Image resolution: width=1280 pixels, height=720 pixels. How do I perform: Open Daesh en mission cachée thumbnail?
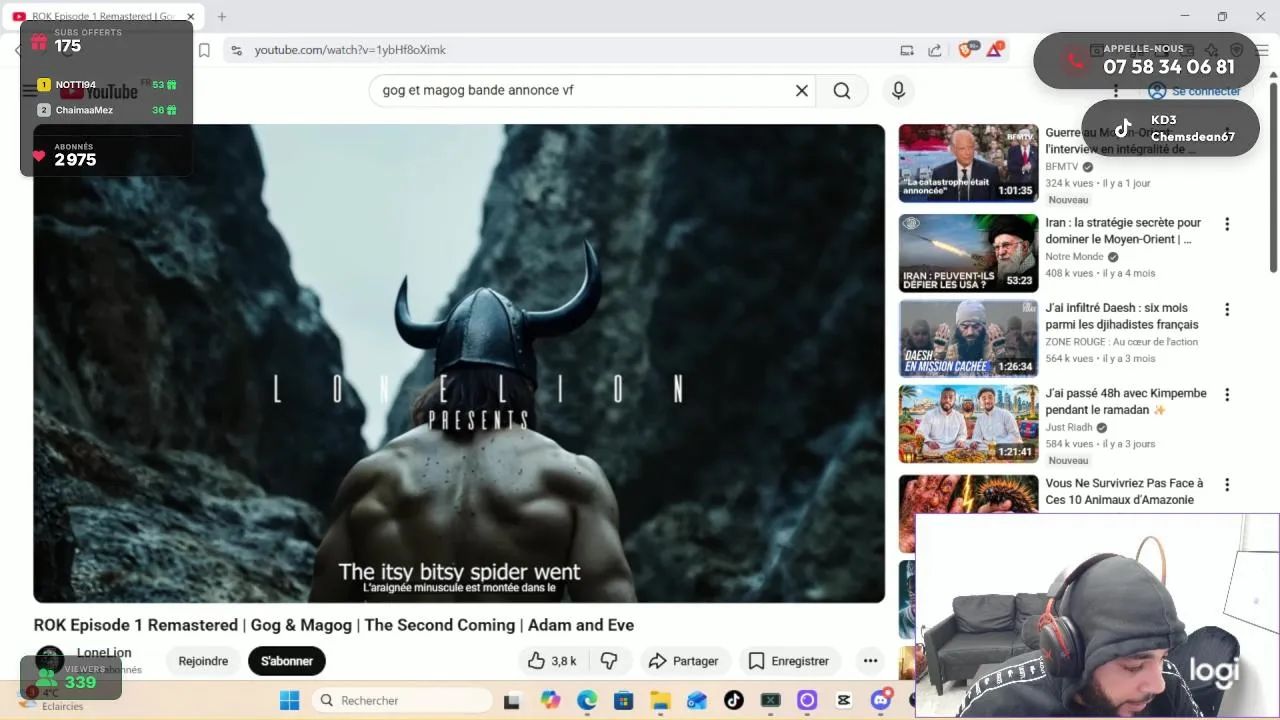pos(968,338)
